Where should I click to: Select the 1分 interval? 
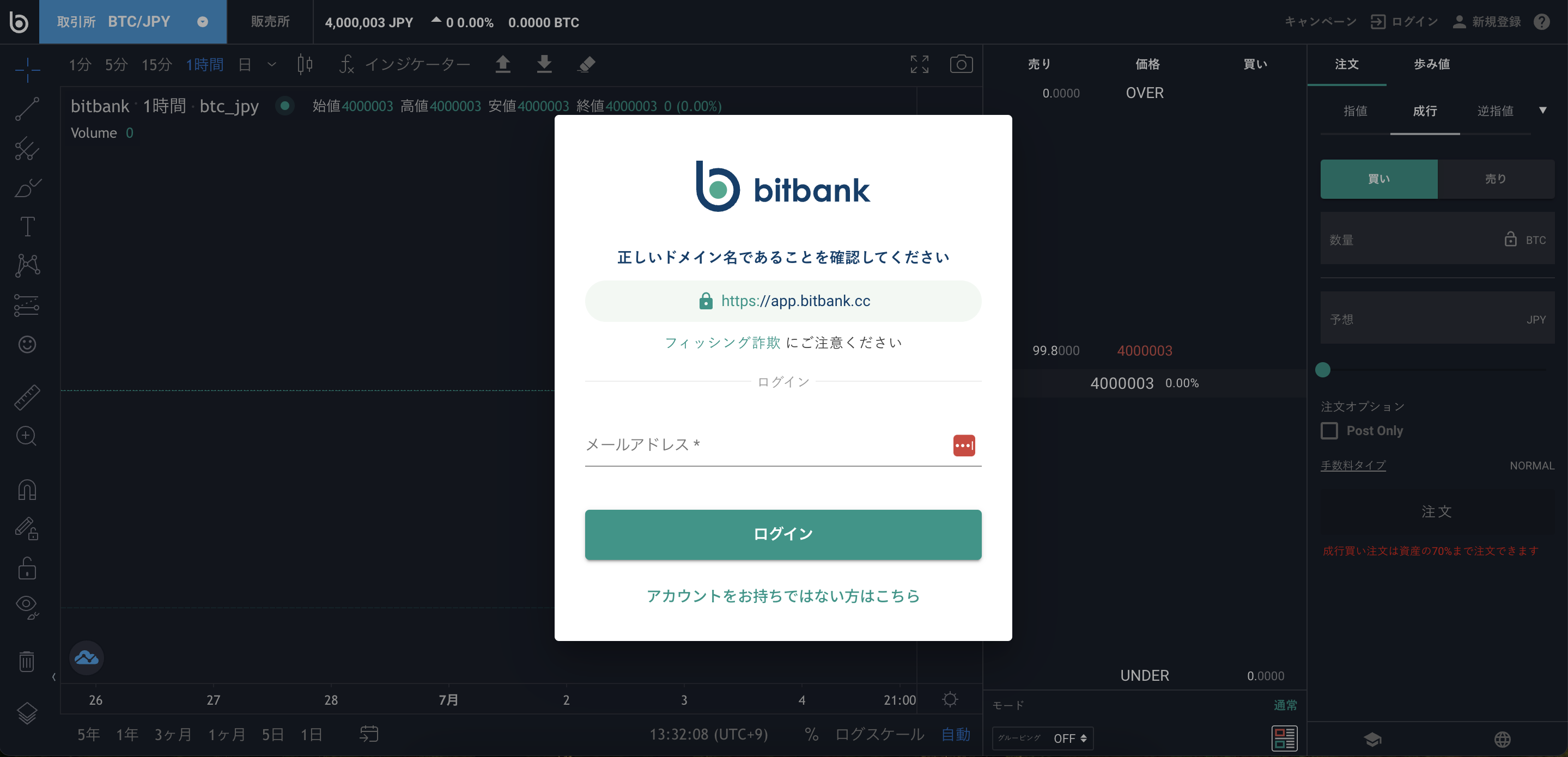pyautogui.click(x=80, y=64)
